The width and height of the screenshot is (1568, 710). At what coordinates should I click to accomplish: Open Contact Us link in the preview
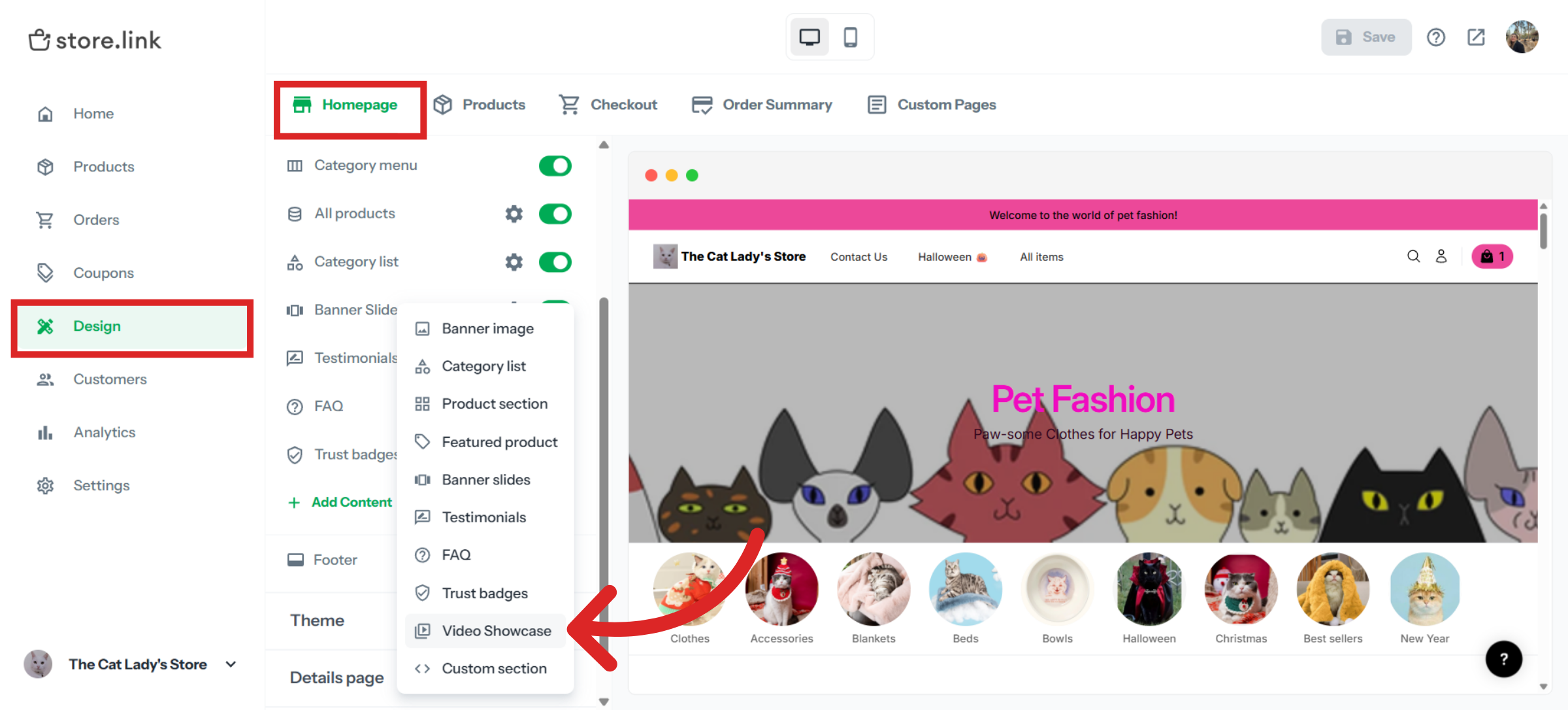point(858,257)
